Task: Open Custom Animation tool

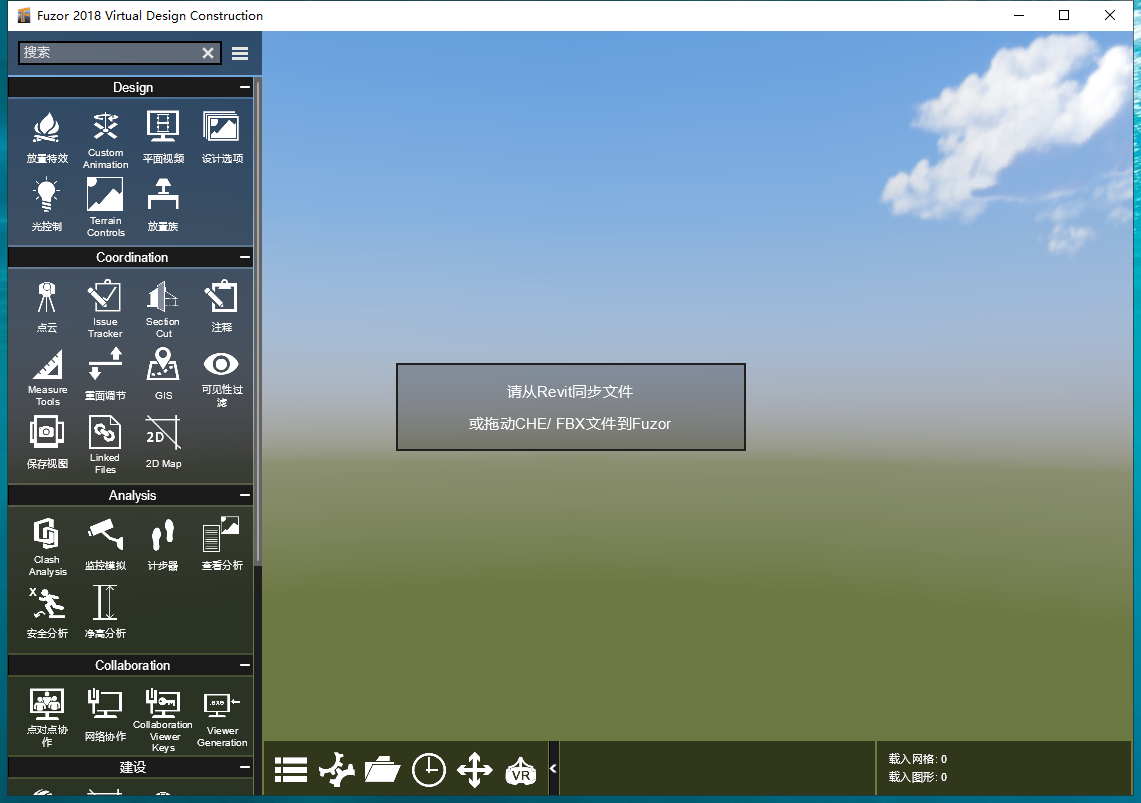Action: [x=106, y=140]
